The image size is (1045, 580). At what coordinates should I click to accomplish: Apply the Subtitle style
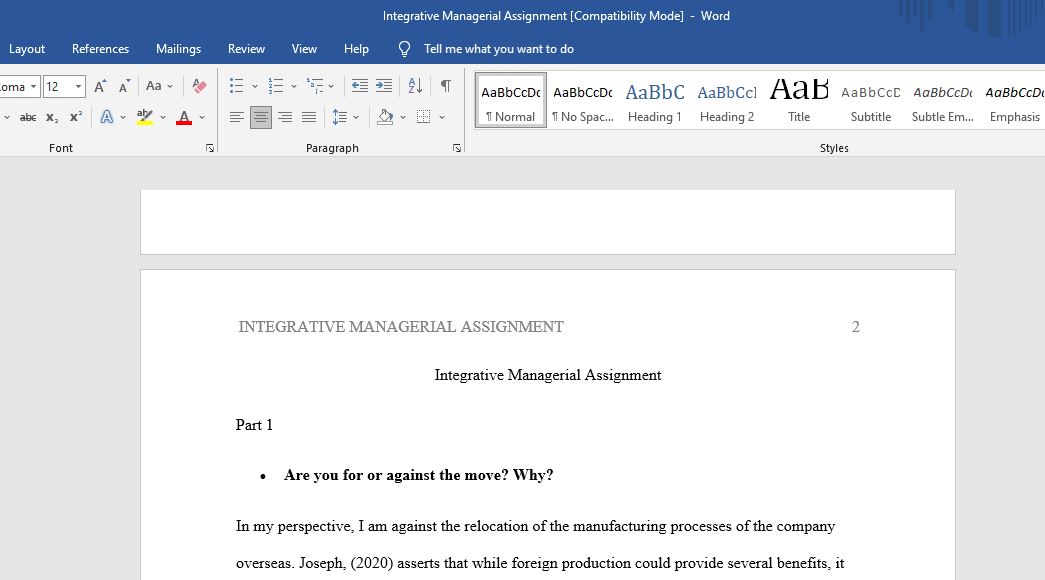[x=870, y=101]
